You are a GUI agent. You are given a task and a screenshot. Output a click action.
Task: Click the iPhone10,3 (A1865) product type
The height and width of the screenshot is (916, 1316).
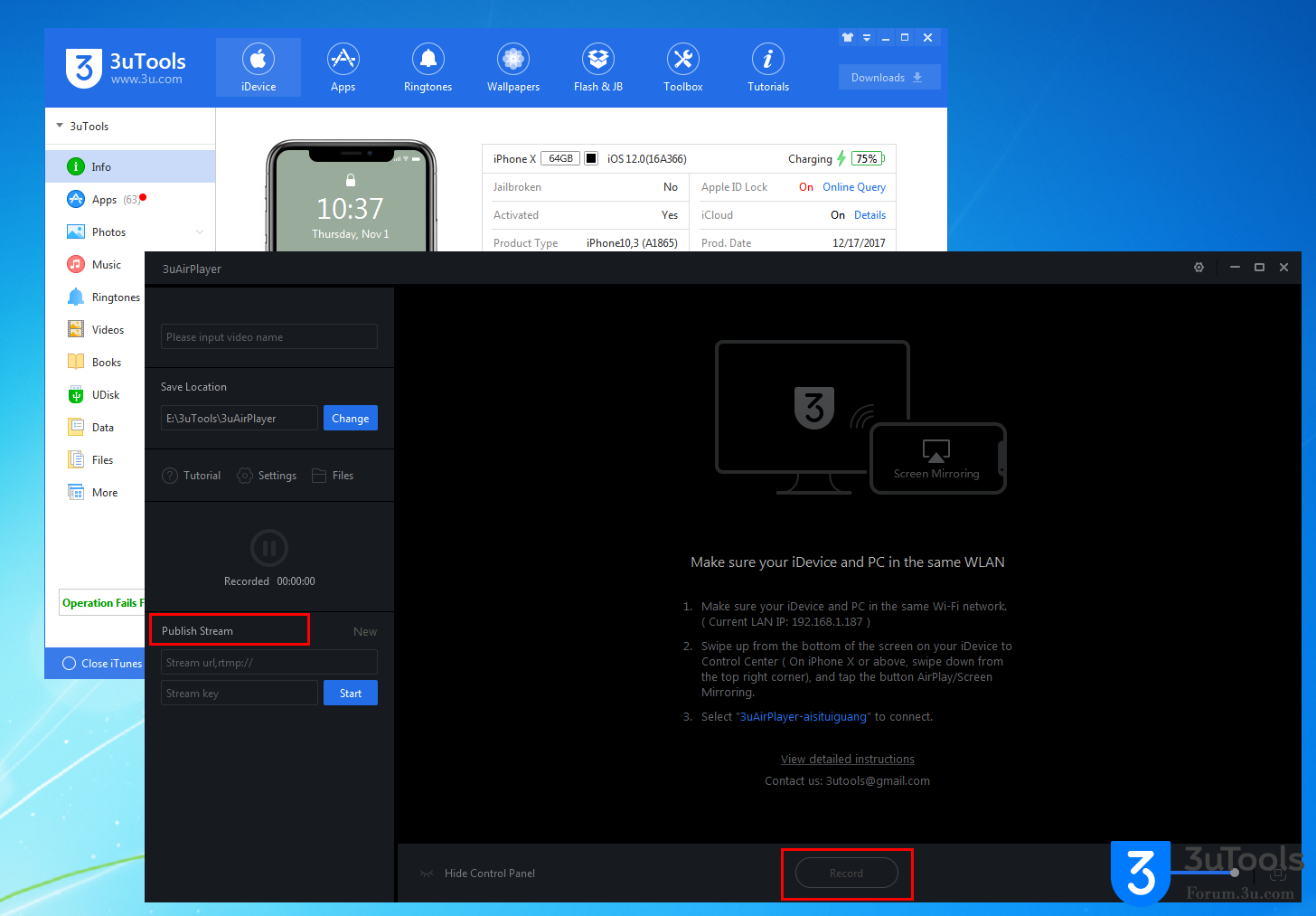coord(632,242)
